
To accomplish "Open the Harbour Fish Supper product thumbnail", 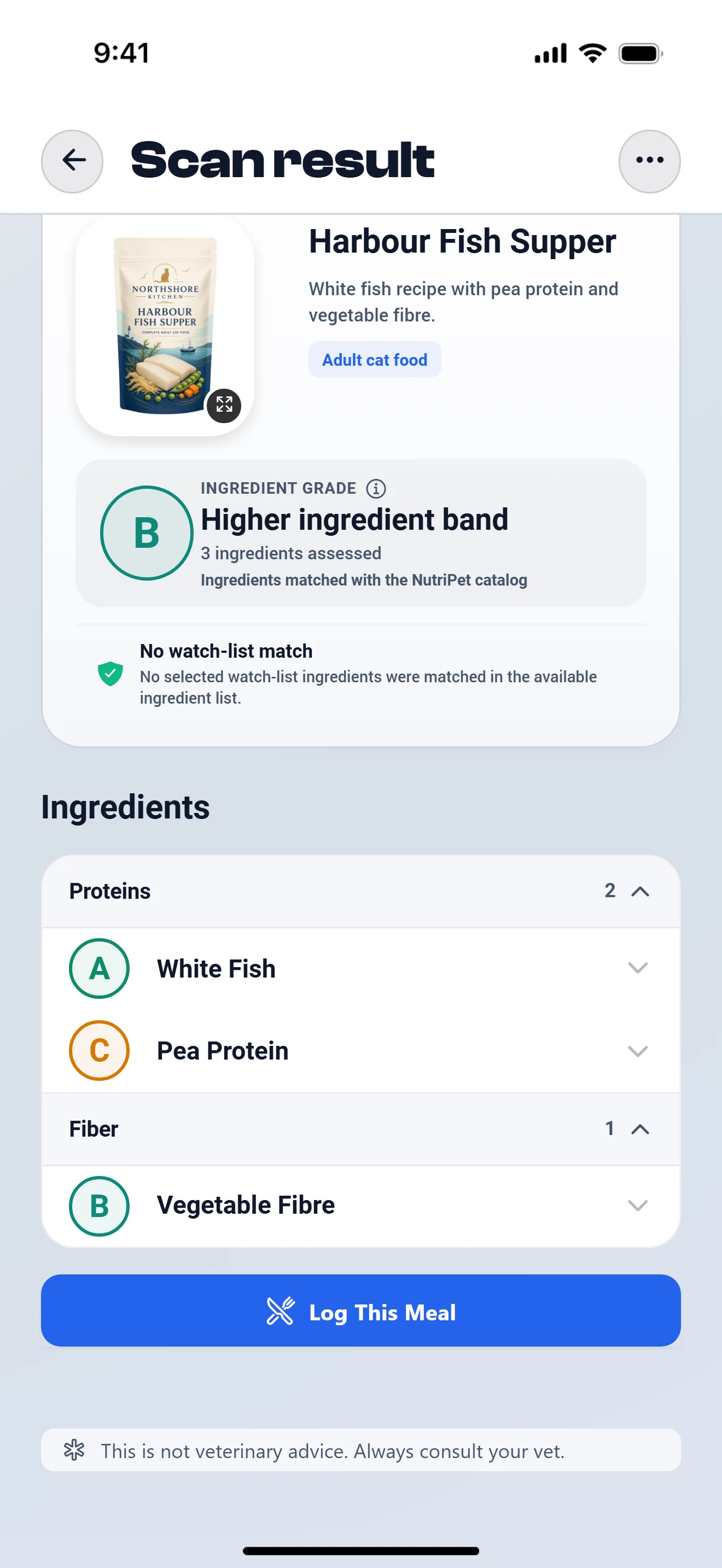I will pos(165,327).
